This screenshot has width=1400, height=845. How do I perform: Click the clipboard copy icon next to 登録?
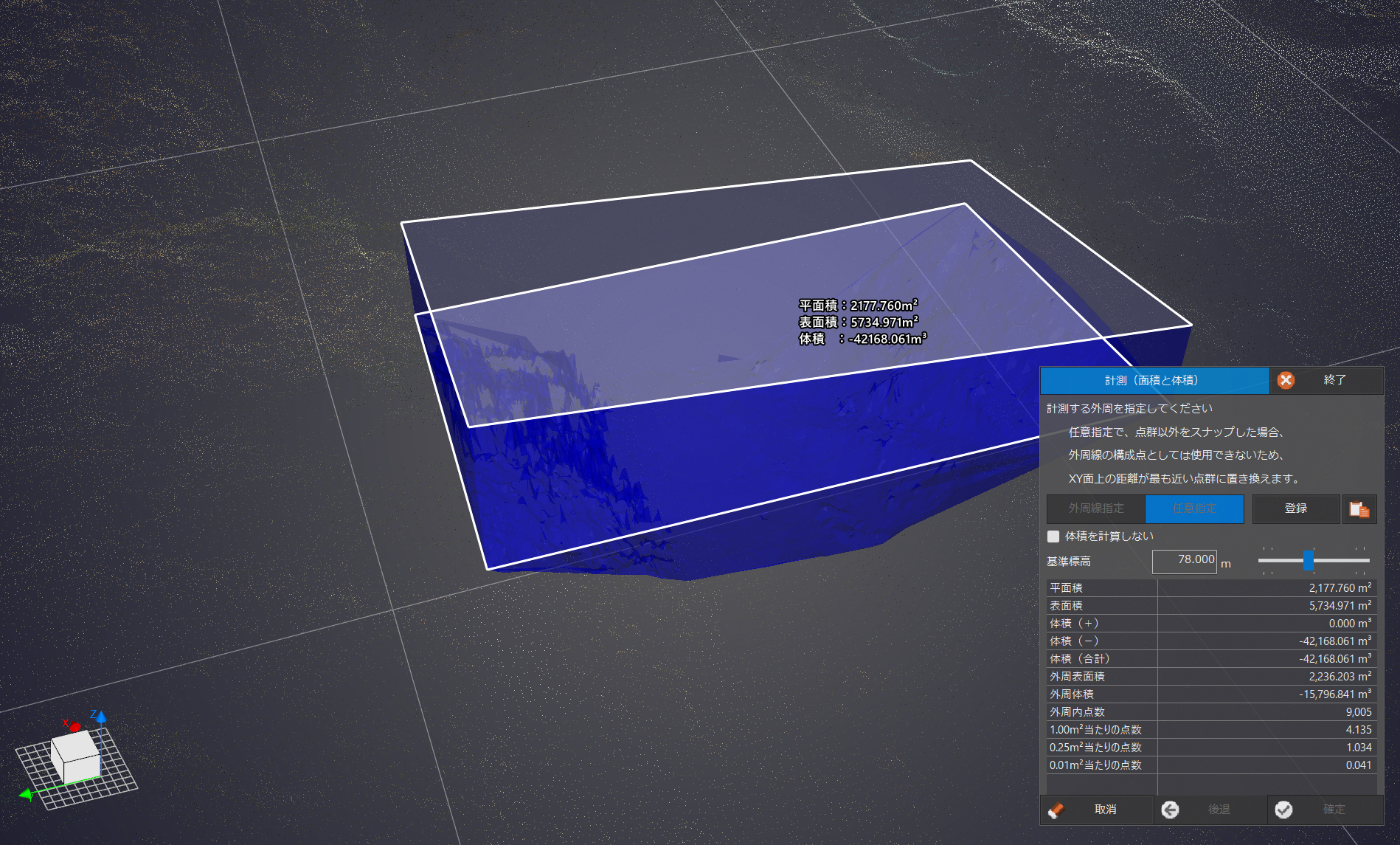pos(1359,509)
